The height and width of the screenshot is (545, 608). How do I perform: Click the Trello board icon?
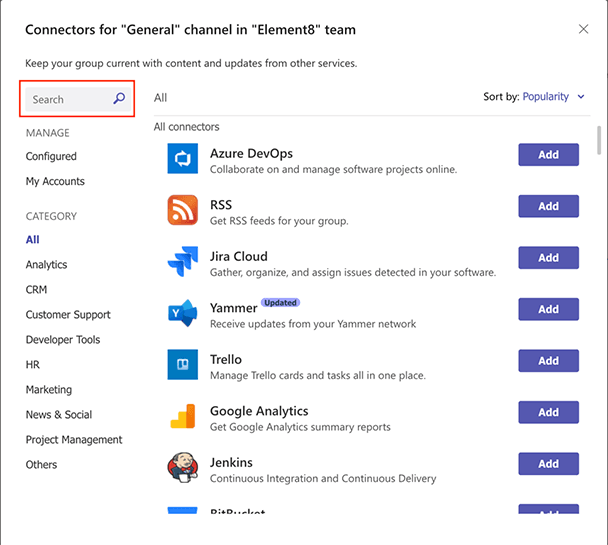click(183, 365)
